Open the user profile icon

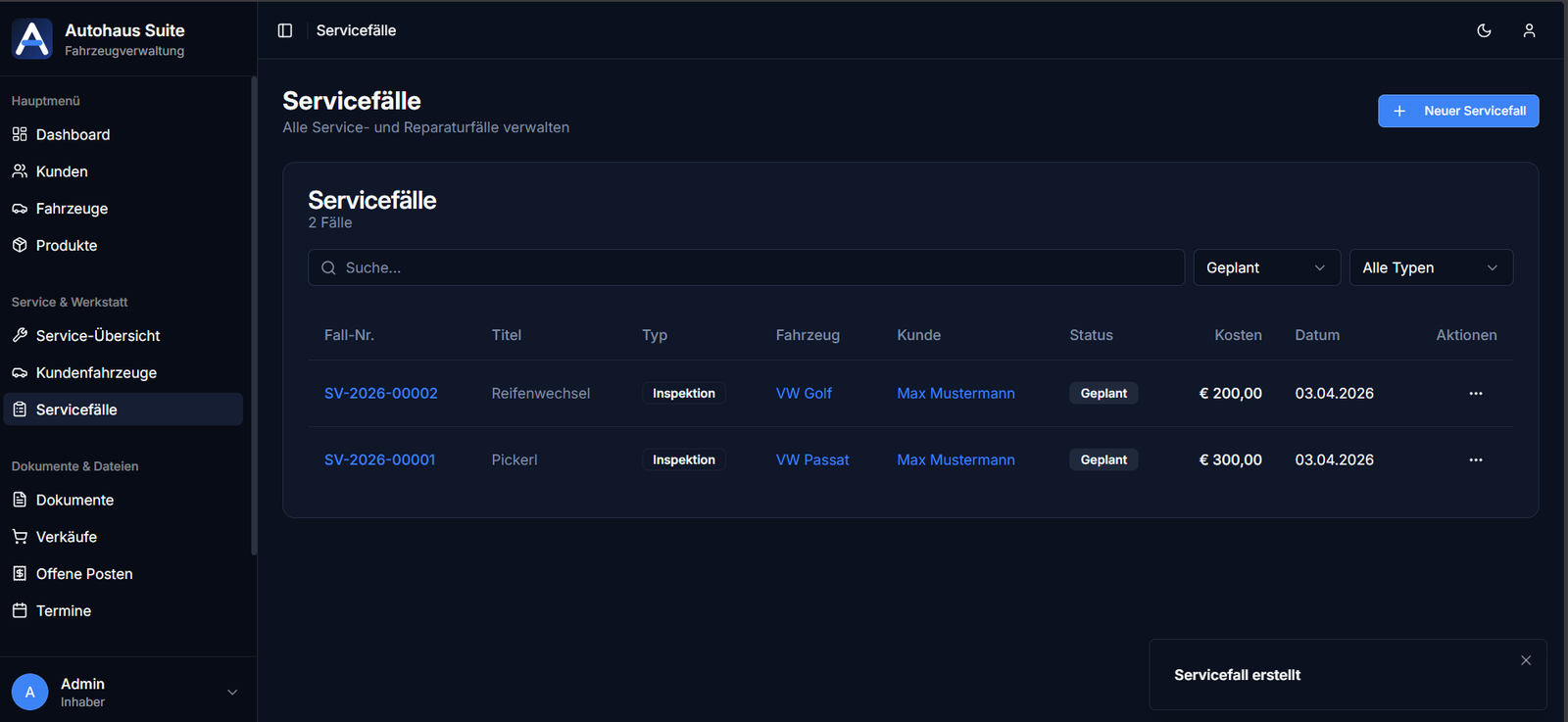click(1529, 30)
